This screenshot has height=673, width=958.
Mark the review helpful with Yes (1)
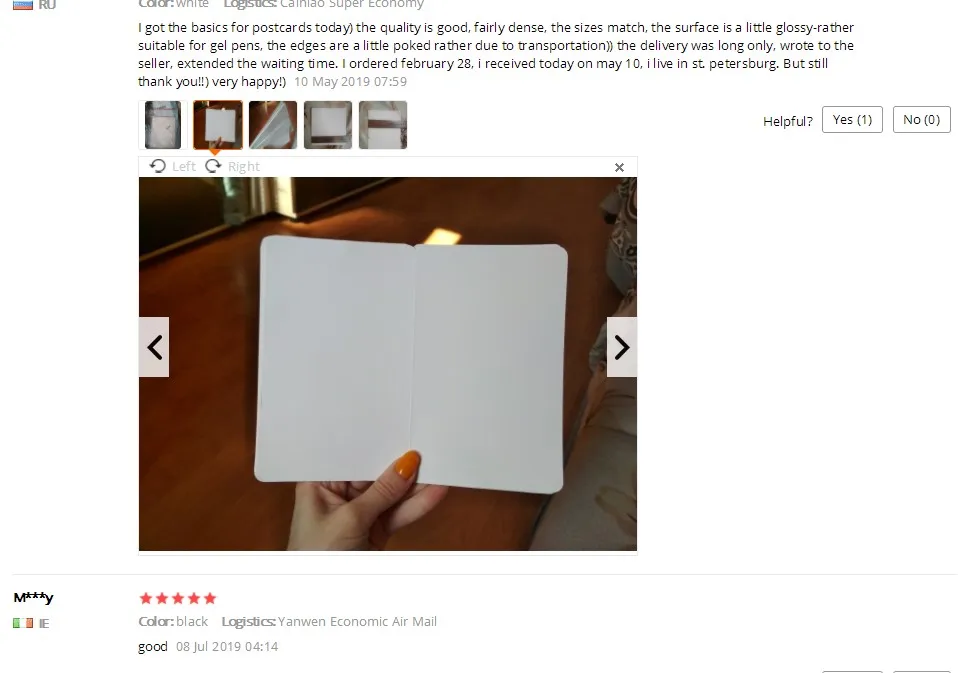tap(852, 119)
